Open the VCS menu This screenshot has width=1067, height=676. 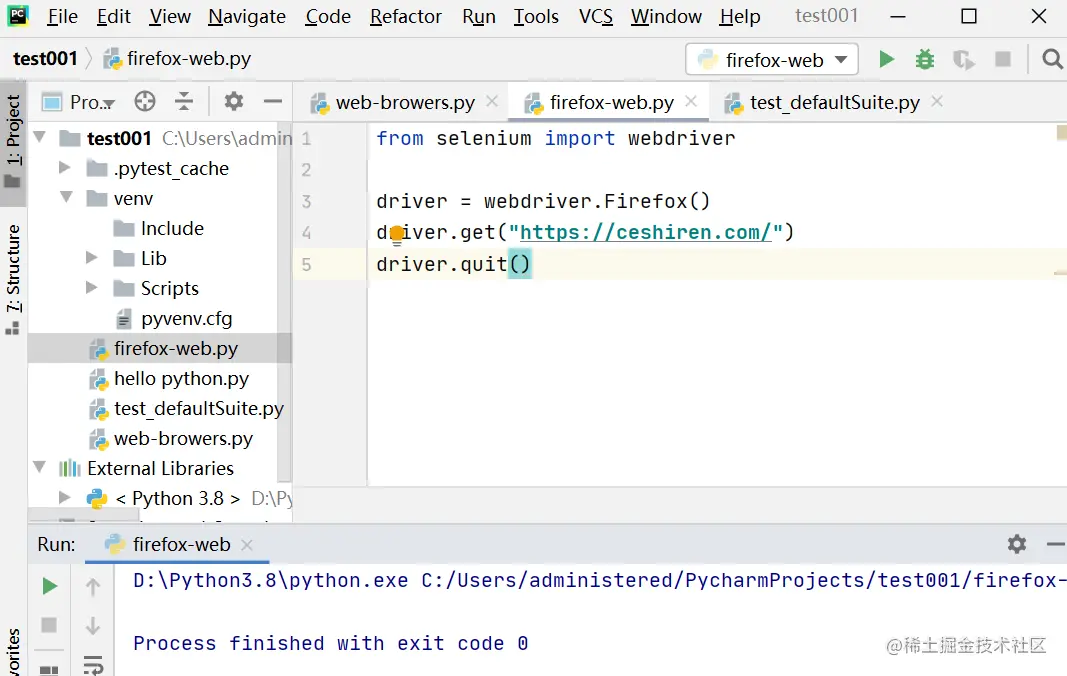tap(596, 16)
